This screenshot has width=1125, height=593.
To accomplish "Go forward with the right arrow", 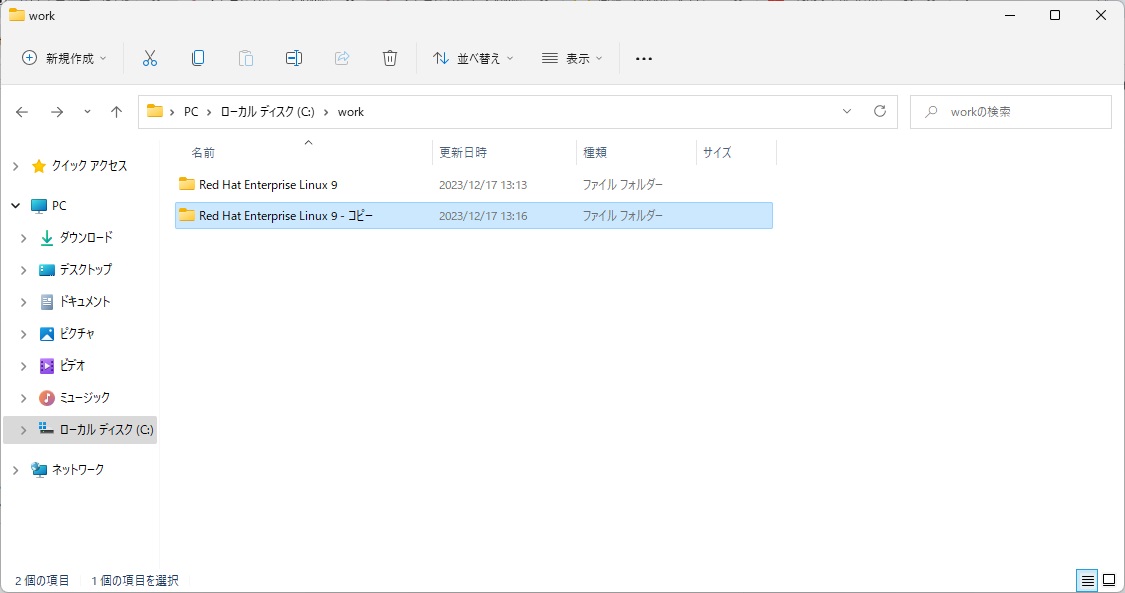I will [57, 112].
